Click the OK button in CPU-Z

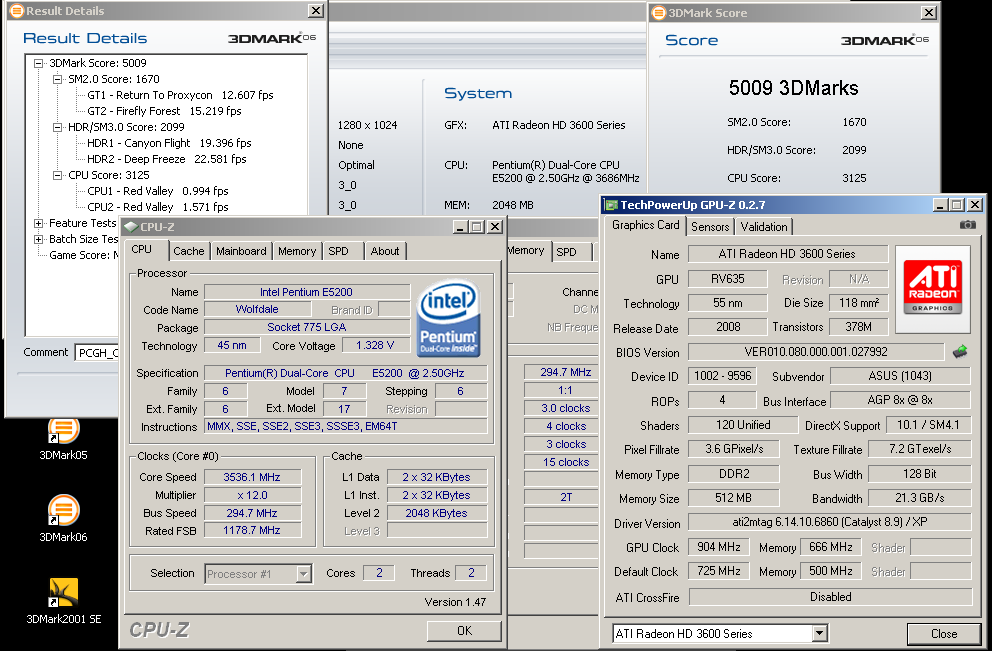click(x=464, y=631)
